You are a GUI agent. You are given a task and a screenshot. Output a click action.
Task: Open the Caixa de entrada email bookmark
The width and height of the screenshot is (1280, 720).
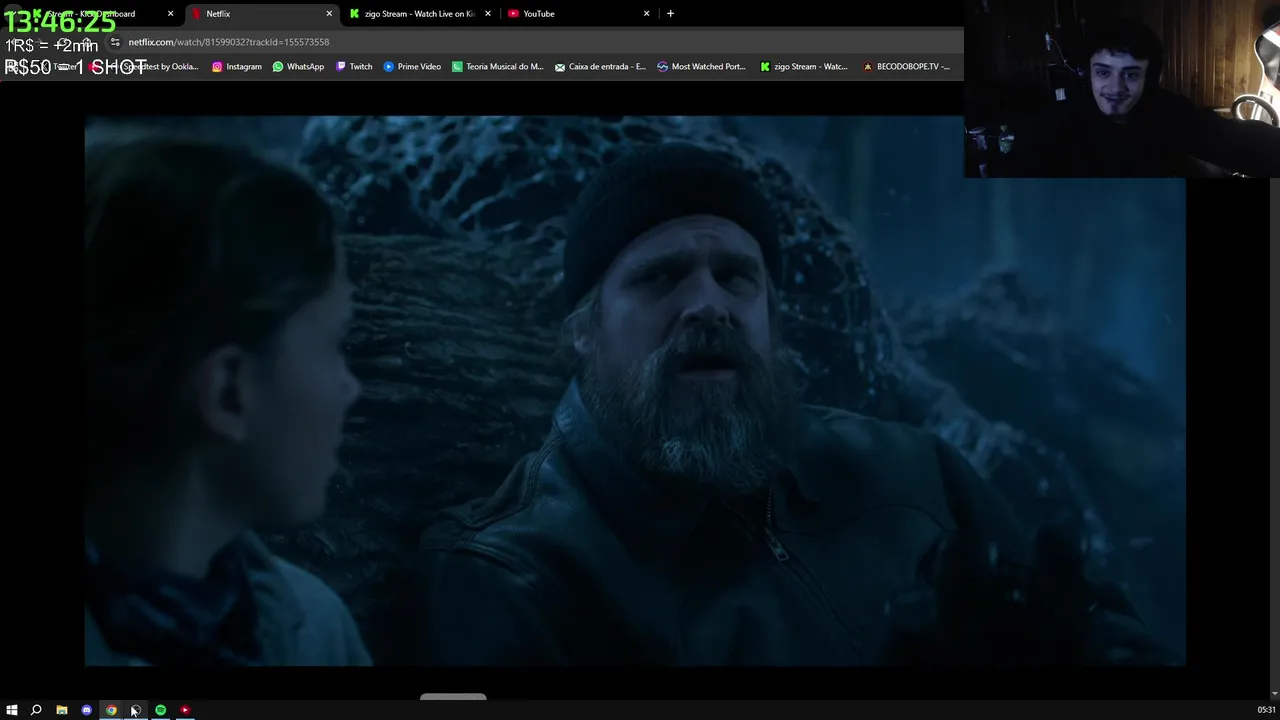(600, 67)
